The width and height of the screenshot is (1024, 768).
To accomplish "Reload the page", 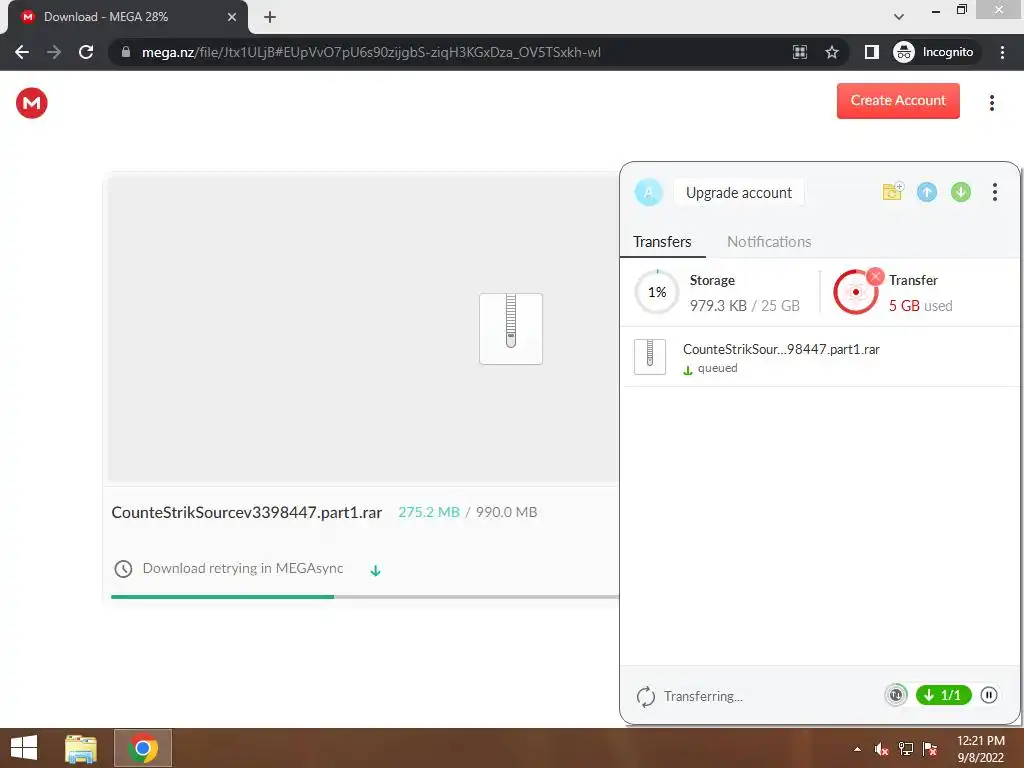I will pos(86,52).
